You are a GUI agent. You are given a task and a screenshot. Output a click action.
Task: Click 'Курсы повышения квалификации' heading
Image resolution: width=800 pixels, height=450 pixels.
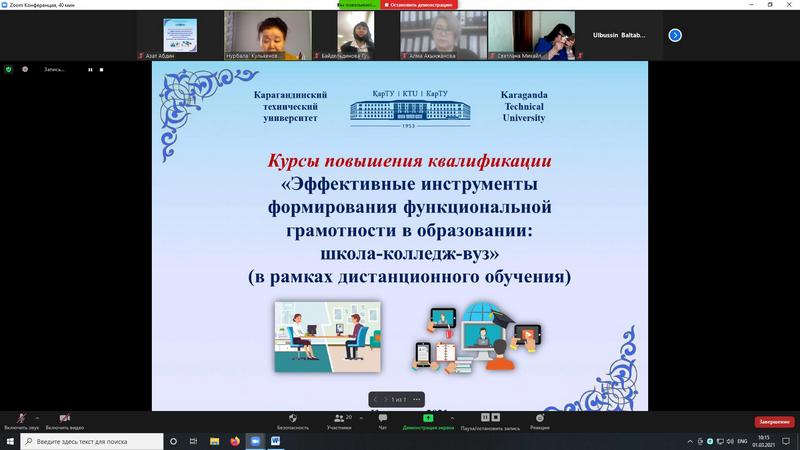tap(410, 161)
